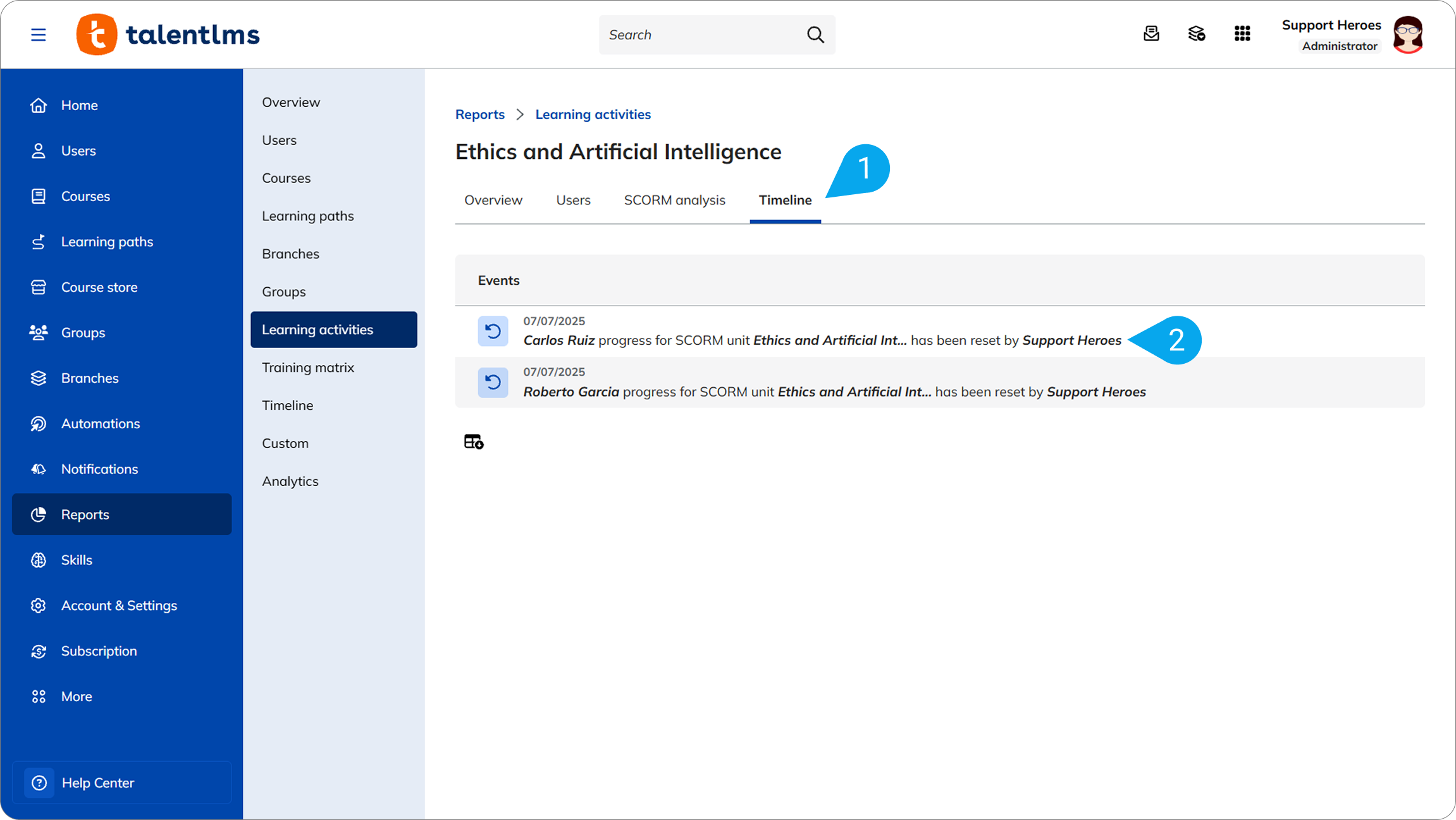Toggle the hamburger menu icon
The width and height of the screenshot is (1456, 820).
pos(39,35)
